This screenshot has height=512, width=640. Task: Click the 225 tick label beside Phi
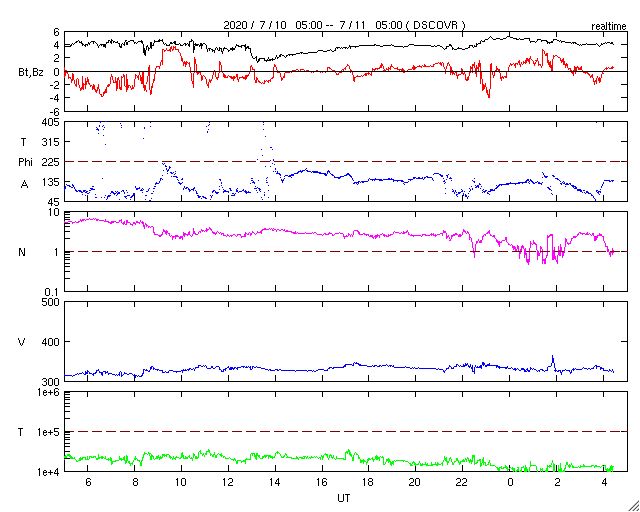[49, 162]
